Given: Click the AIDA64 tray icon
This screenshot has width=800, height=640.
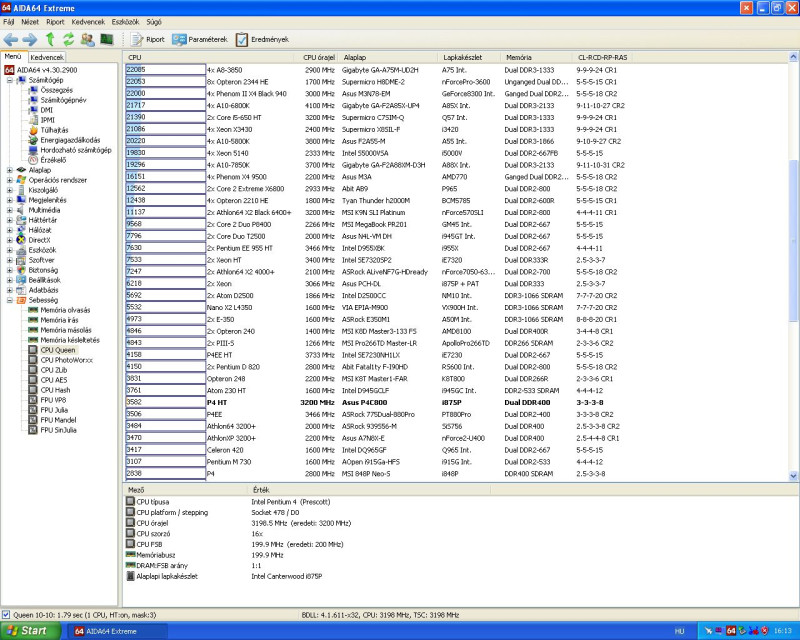Looking at the screenshot, I should click(x=731, y=631).
